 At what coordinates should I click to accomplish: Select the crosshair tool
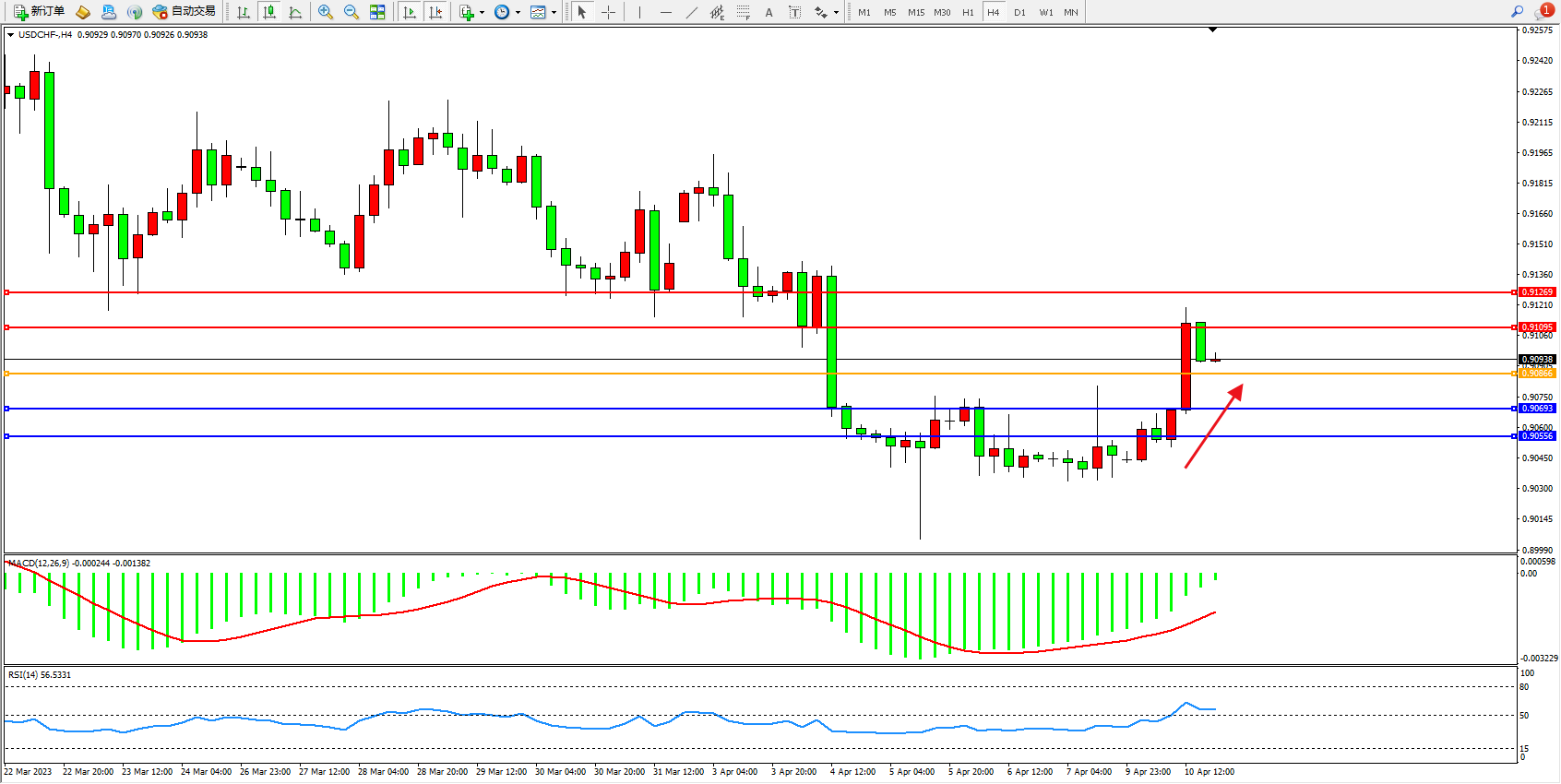click(x=609, y=12)
